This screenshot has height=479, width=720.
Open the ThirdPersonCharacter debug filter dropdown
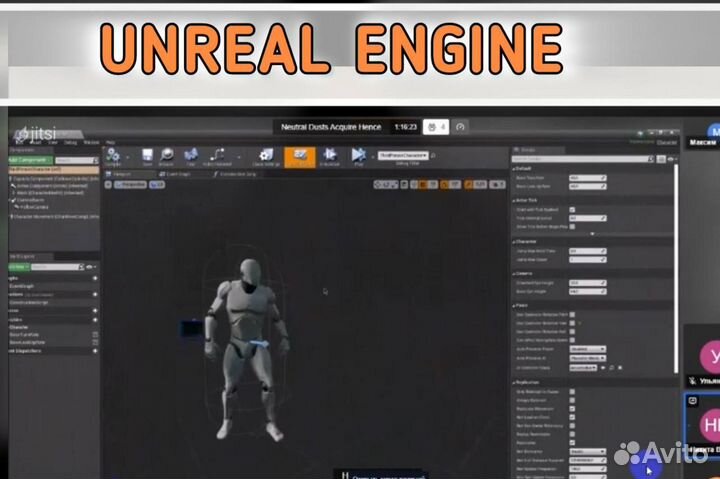[x=403, y=156]
